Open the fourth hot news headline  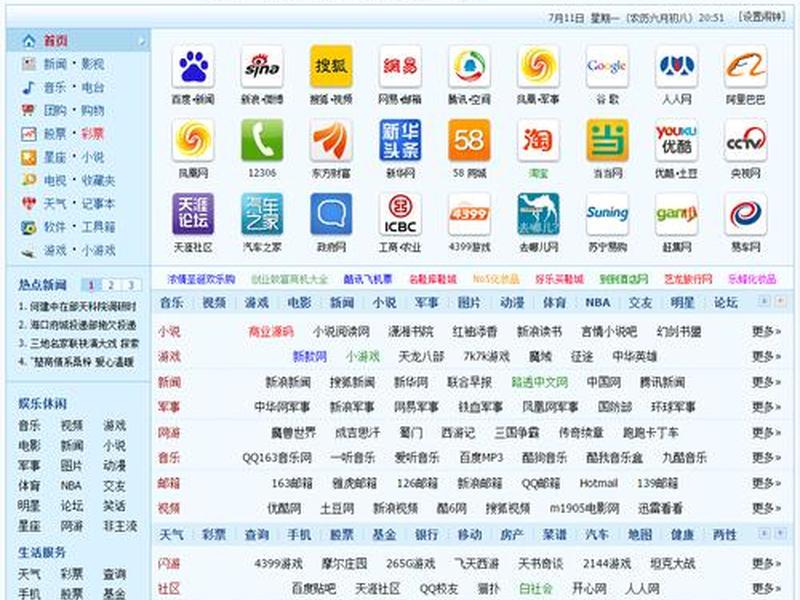tap(77, 362)
